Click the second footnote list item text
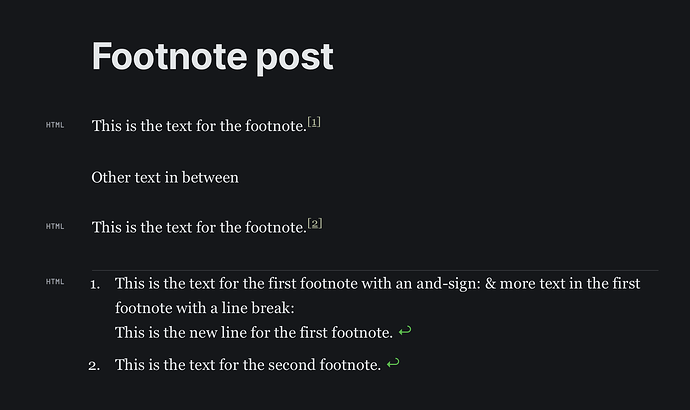 248,365
